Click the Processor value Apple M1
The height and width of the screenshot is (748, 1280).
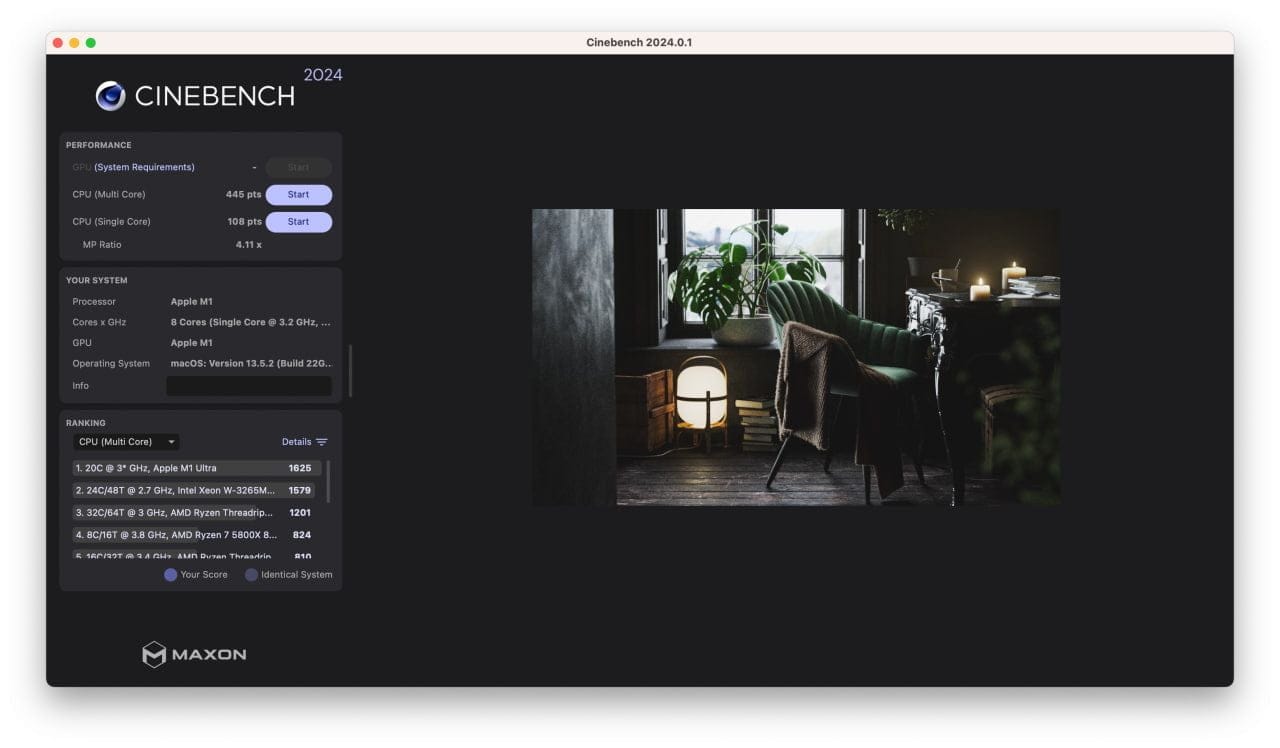coord(192,302)
